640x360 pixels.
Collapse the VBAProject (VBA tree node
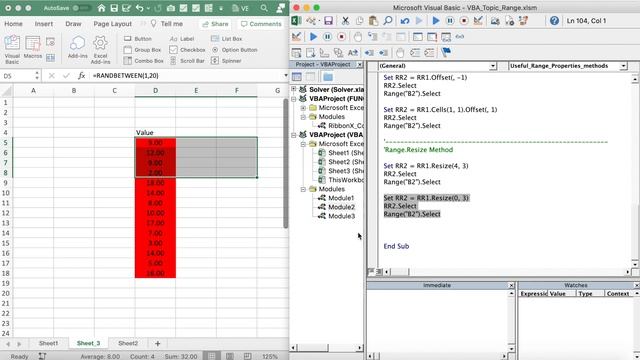[x=294, y=135]
